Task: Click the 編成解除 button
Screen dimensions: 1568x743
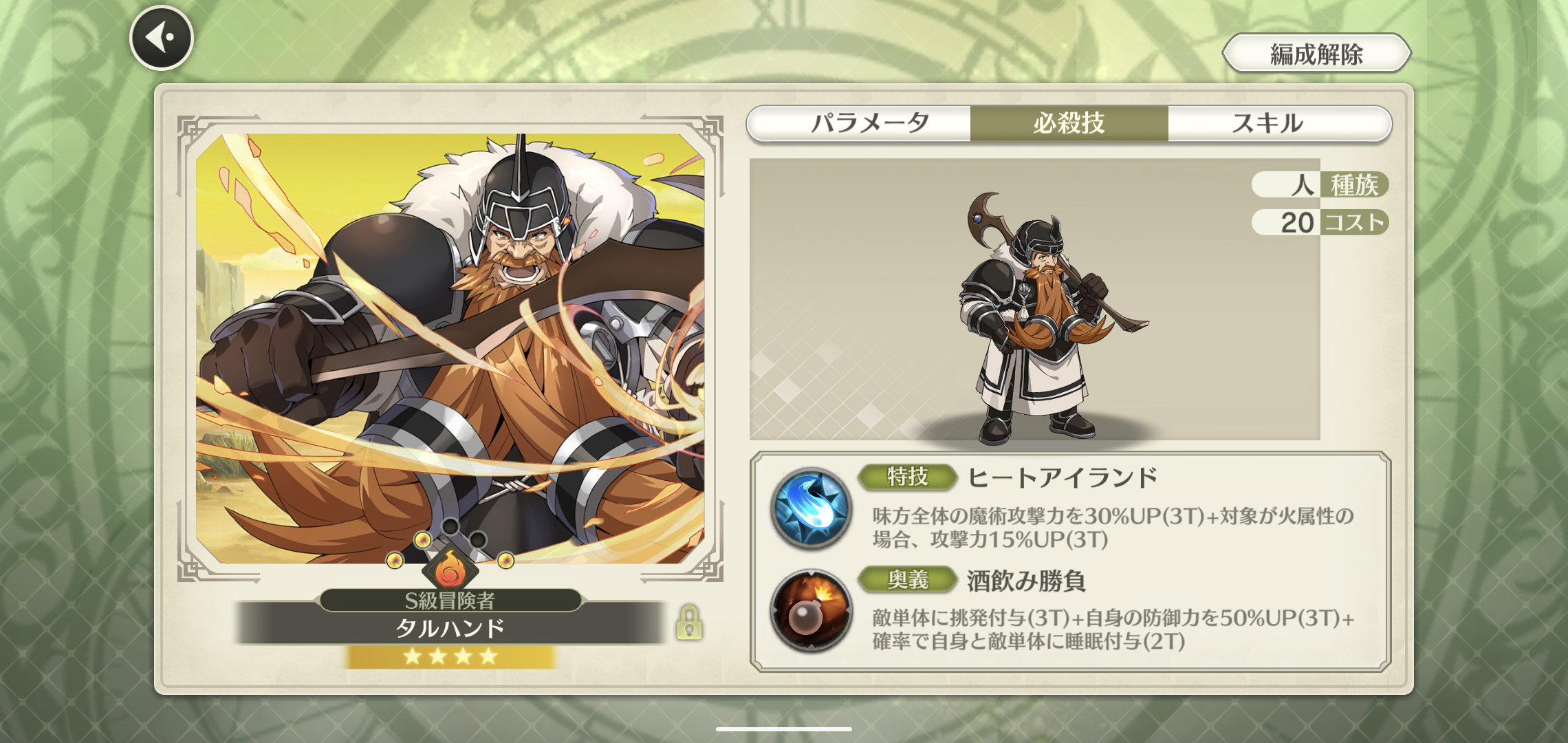Action: click(1316, 54)
